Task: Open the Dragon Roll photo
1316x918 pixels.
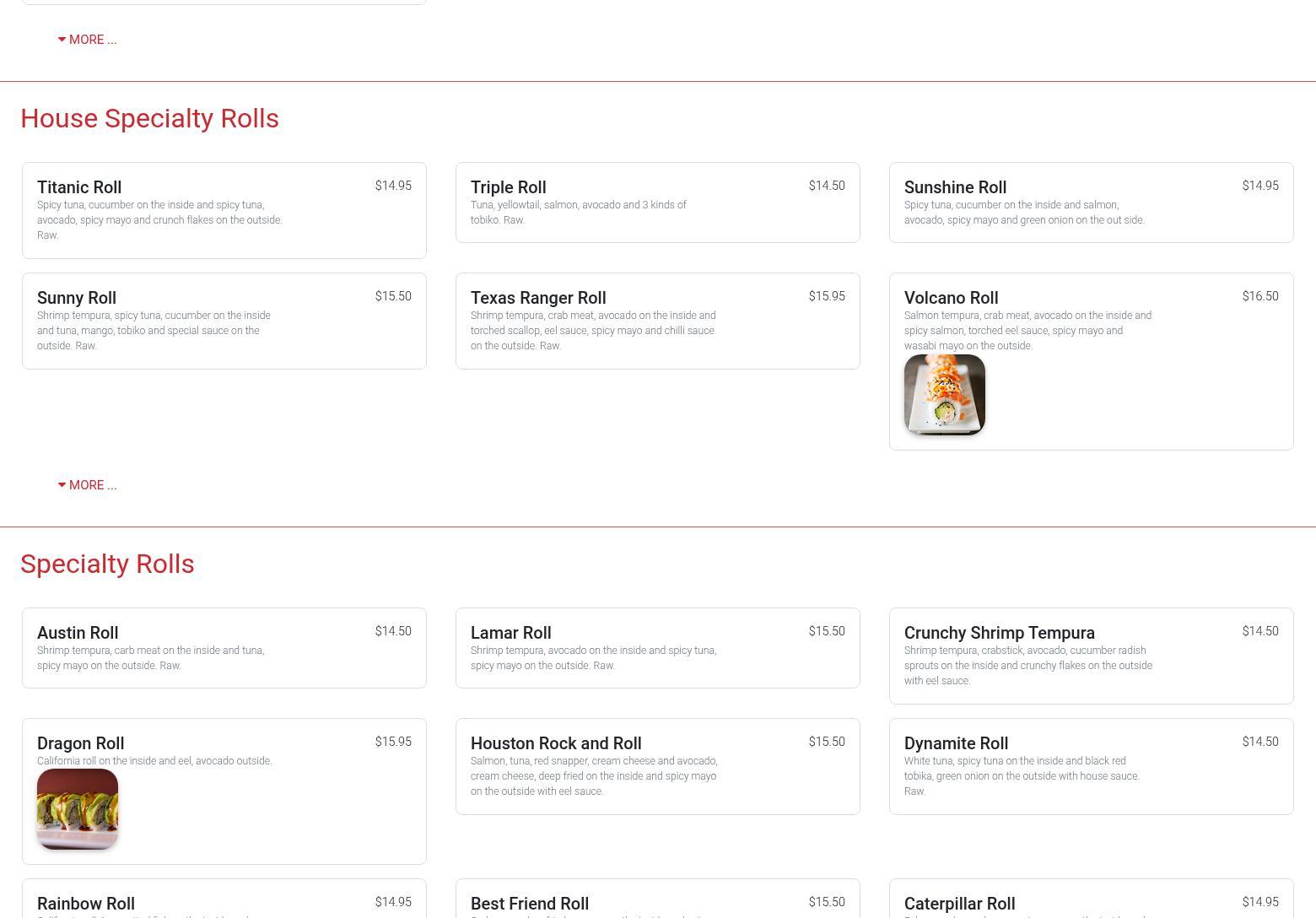Action: pos(78,809)
